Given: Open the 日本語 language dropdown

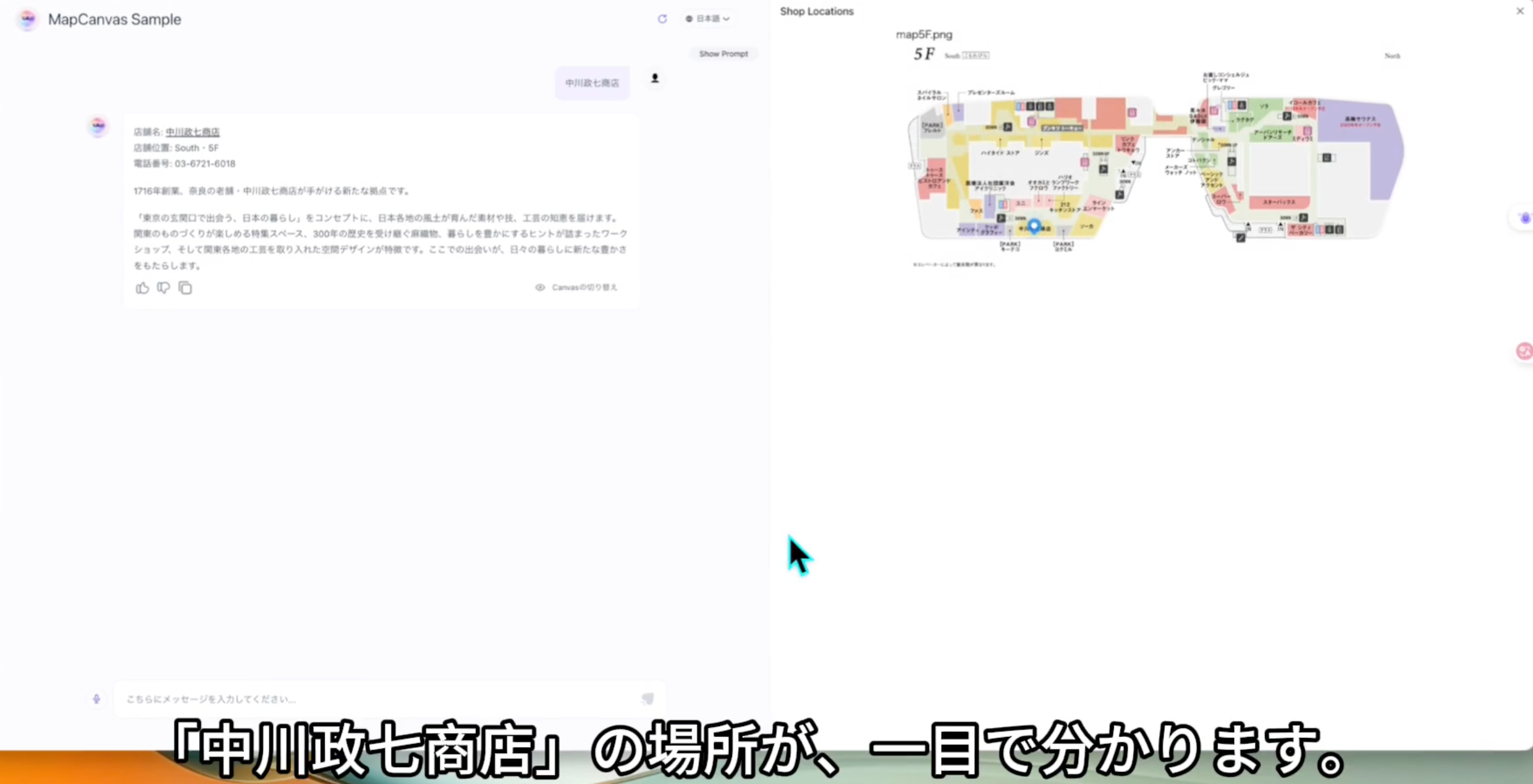Looking at the screenshot, I should (x=707, y=19).
